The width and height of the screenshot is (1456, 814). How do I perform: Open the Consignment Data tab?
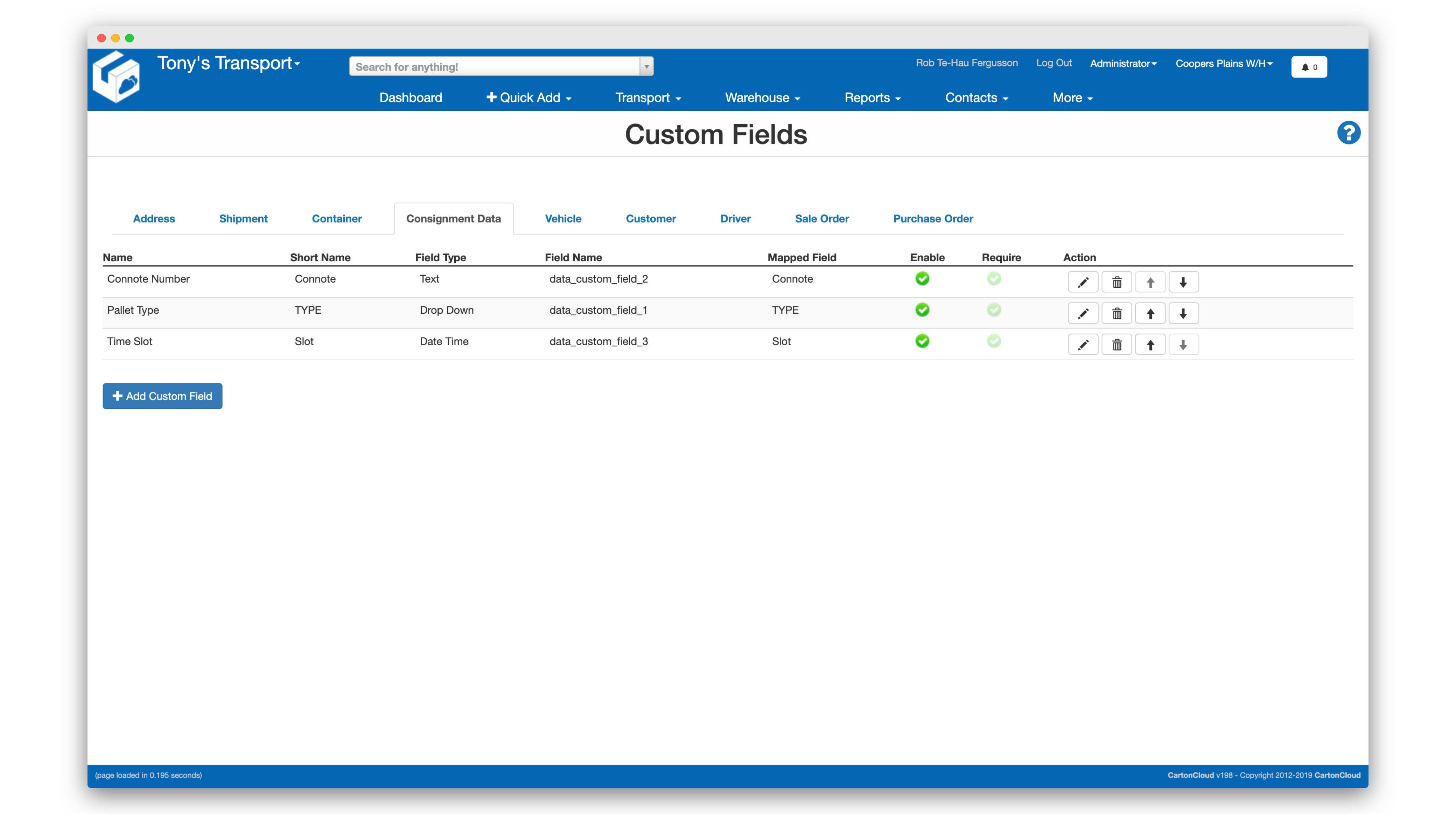point(453,219)
